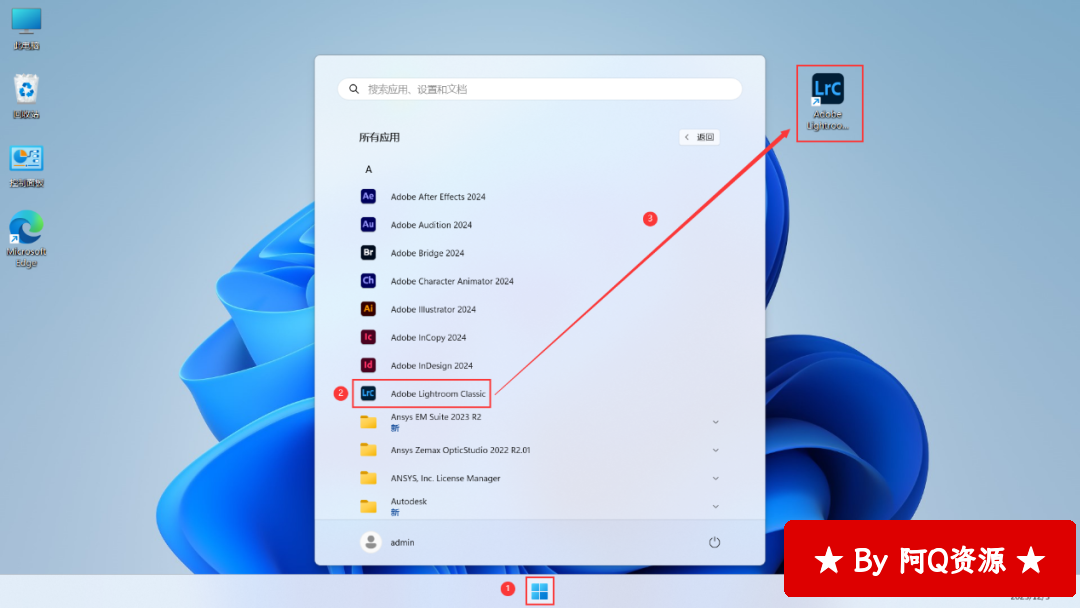Select Recycle Bin desktop icon
1080x608 pixels.
[x=26, y=96]
